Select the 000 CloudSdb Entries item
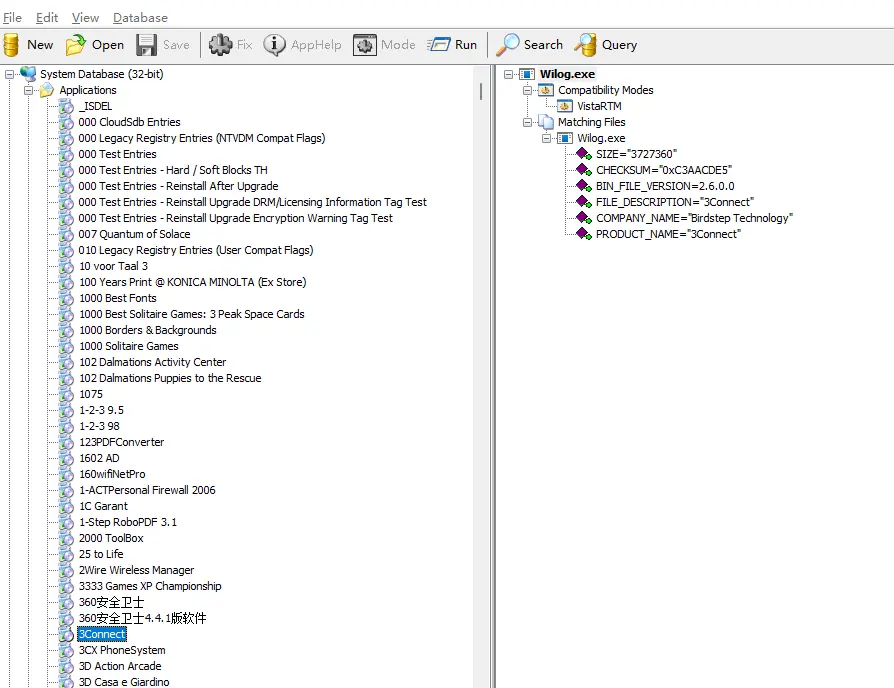Image resolution: width=894 pixels, height=688 pixels. click(129, 122)
